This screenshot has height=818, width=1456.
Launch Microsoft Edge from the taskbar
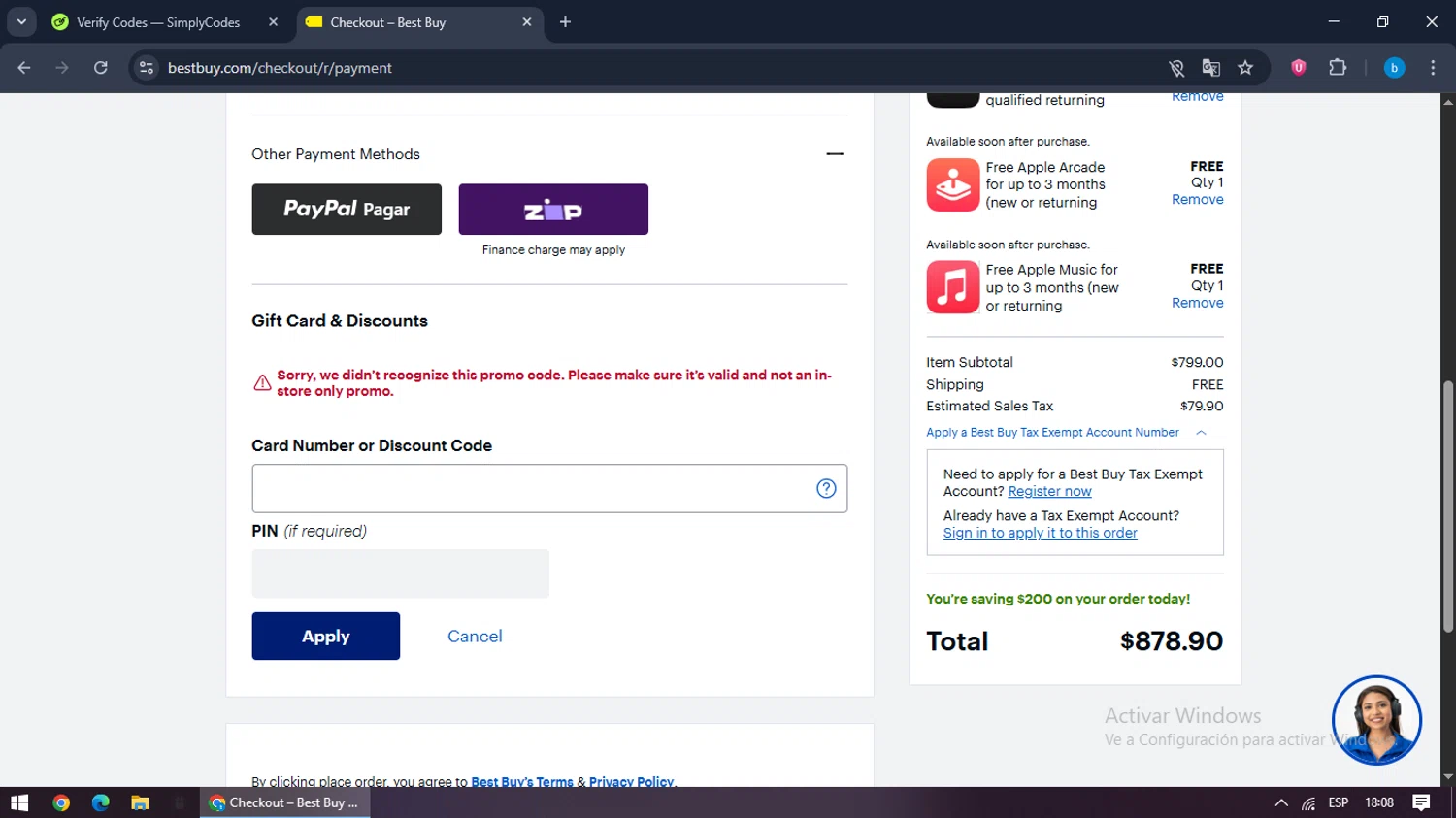pyautogui.click(x=101, y=802)
